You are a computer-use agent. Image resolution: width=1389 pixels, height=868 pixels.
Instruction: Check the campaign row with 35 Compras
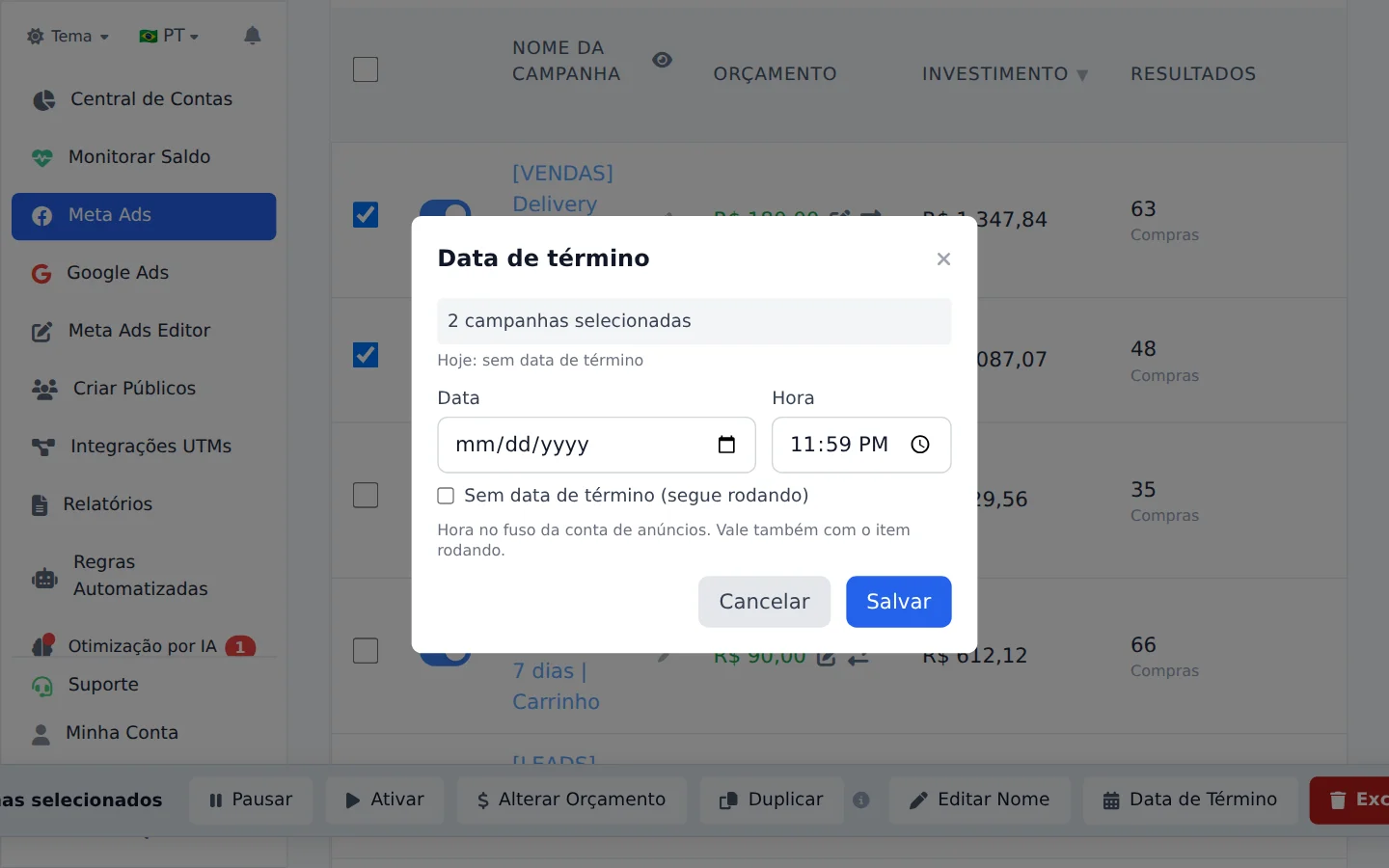(x=366, y=495)
